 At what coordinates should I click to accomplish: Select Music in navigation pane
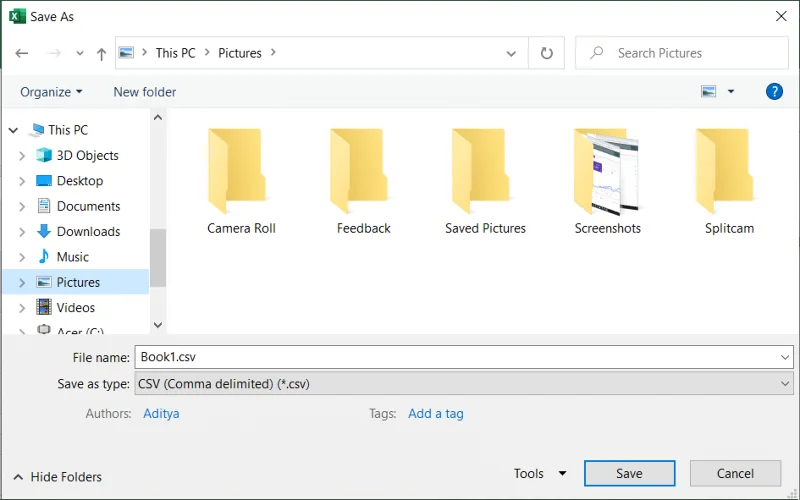(x=72, y=257)
